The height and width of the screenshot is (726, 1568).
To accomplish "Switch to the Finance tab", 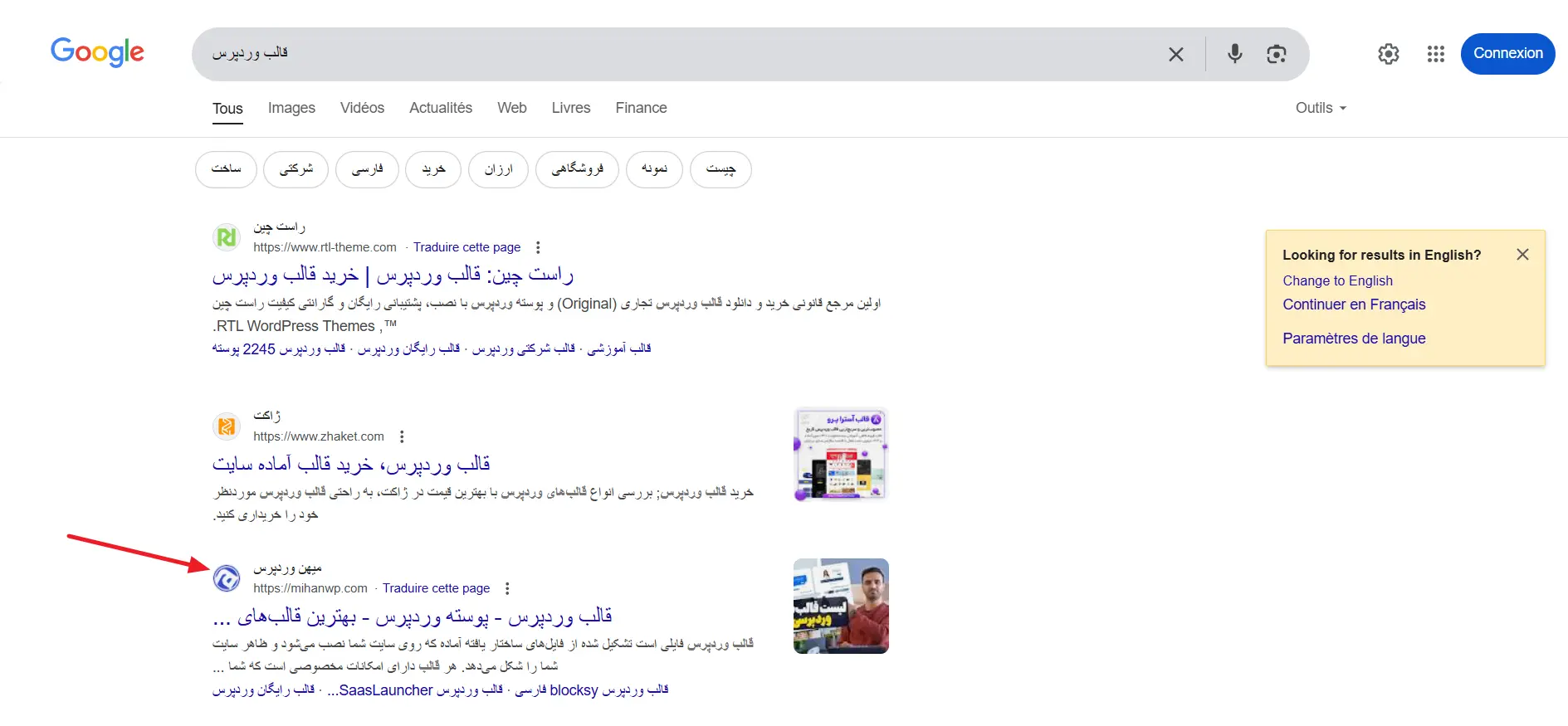I will coord(641,108).
